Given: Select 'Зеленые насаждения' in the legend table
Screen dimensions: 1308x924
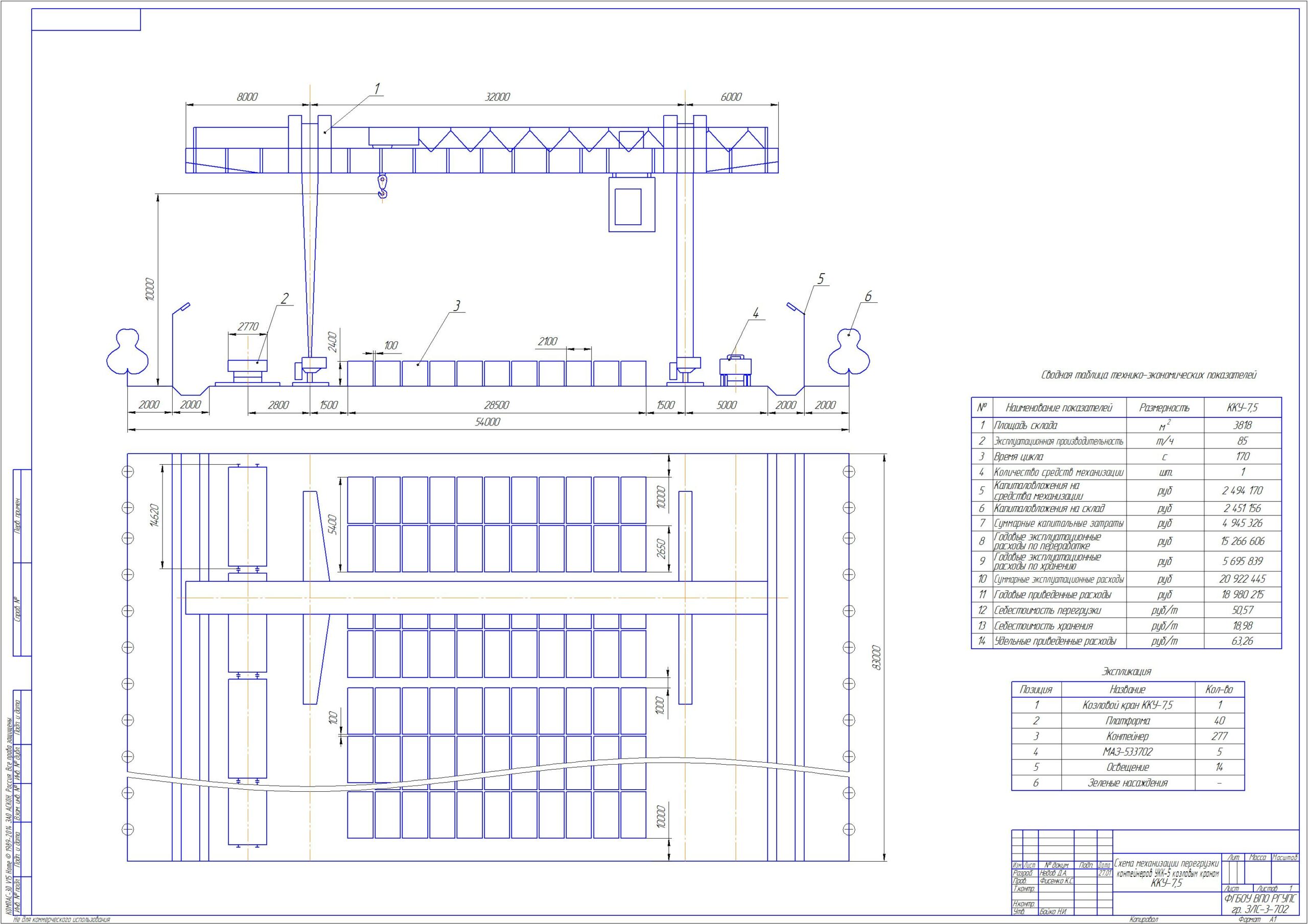Looking at the screenshot, I should [x=1128, y=783].
